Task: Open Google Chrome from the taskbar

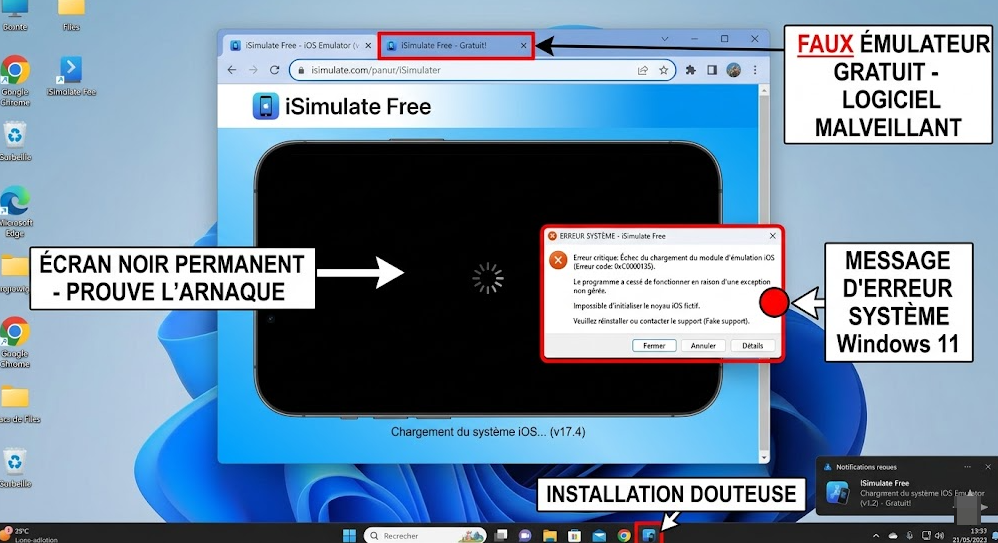Action: (x=624, y=535)
